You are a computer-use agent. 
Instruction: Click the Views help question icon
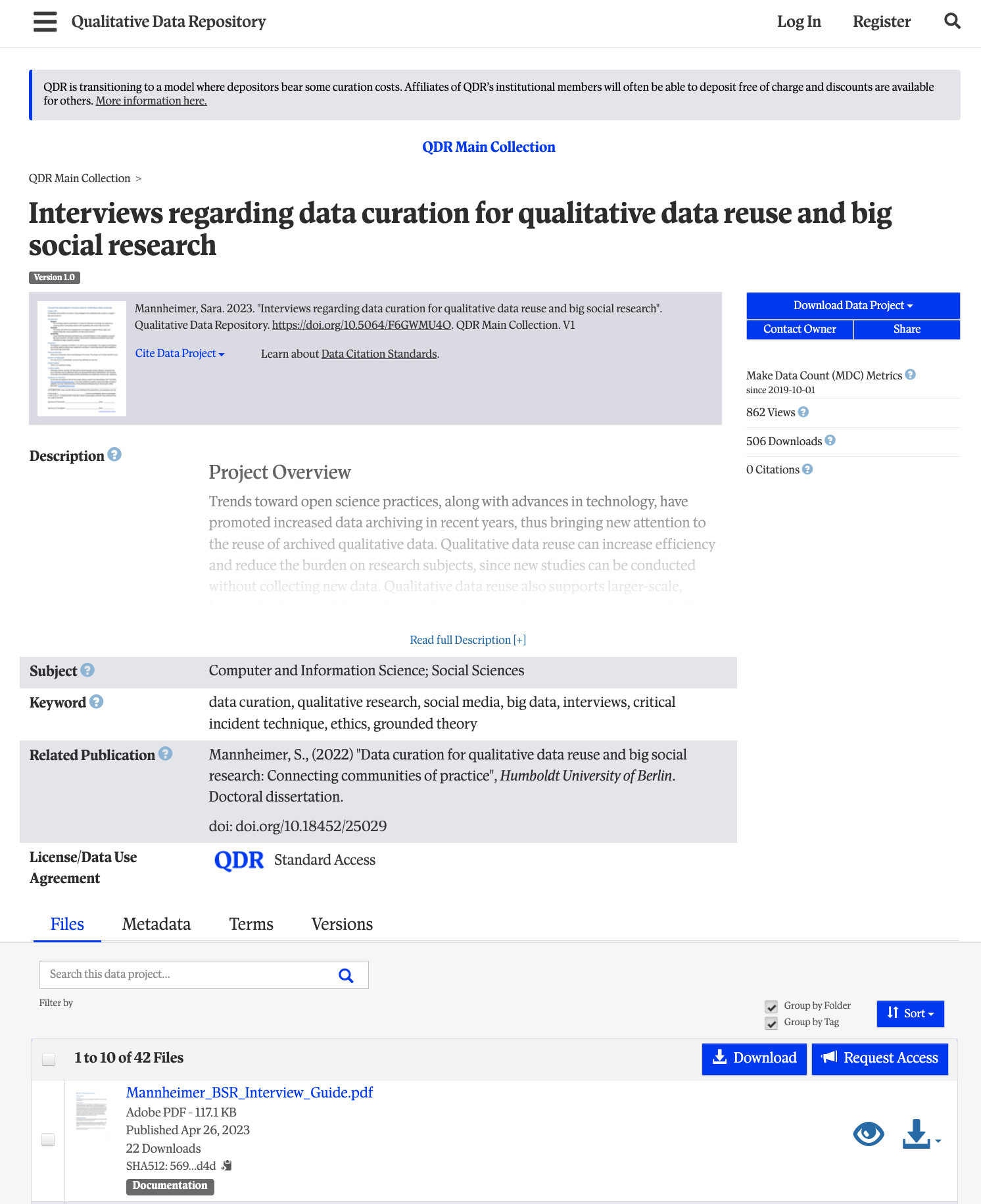803,412
